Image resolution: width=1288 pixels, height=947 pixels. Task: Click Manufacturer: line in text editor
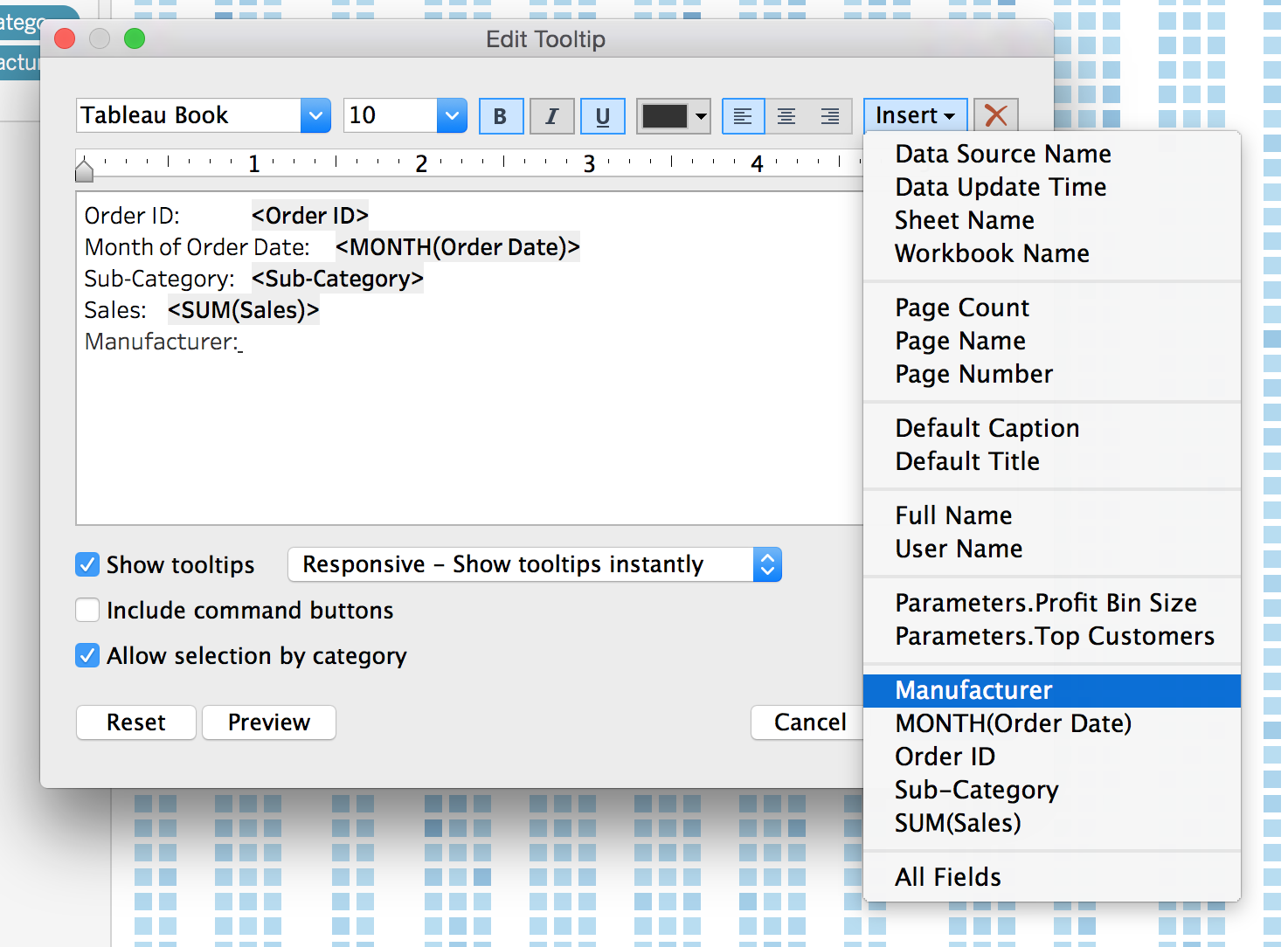[x=163, y=342]
